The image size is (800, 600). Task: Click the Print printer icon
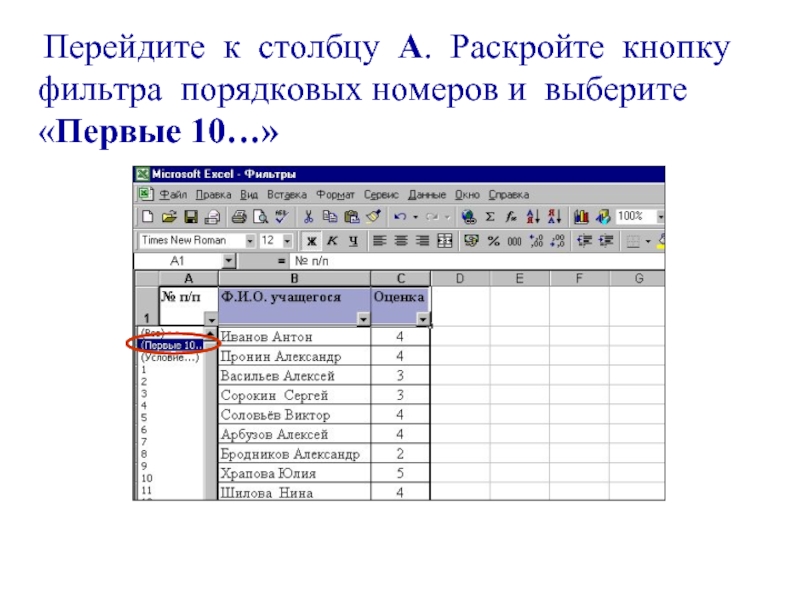point(239,217)
